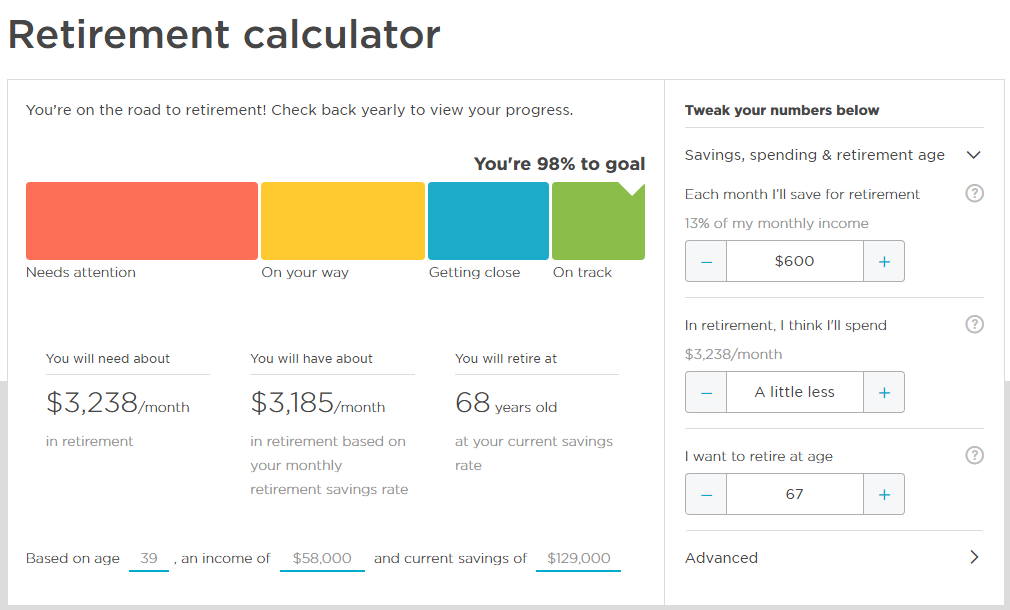The image size is (1010, 610).
Task: Open help for retirement spending estimate
Action: (974, 324)
